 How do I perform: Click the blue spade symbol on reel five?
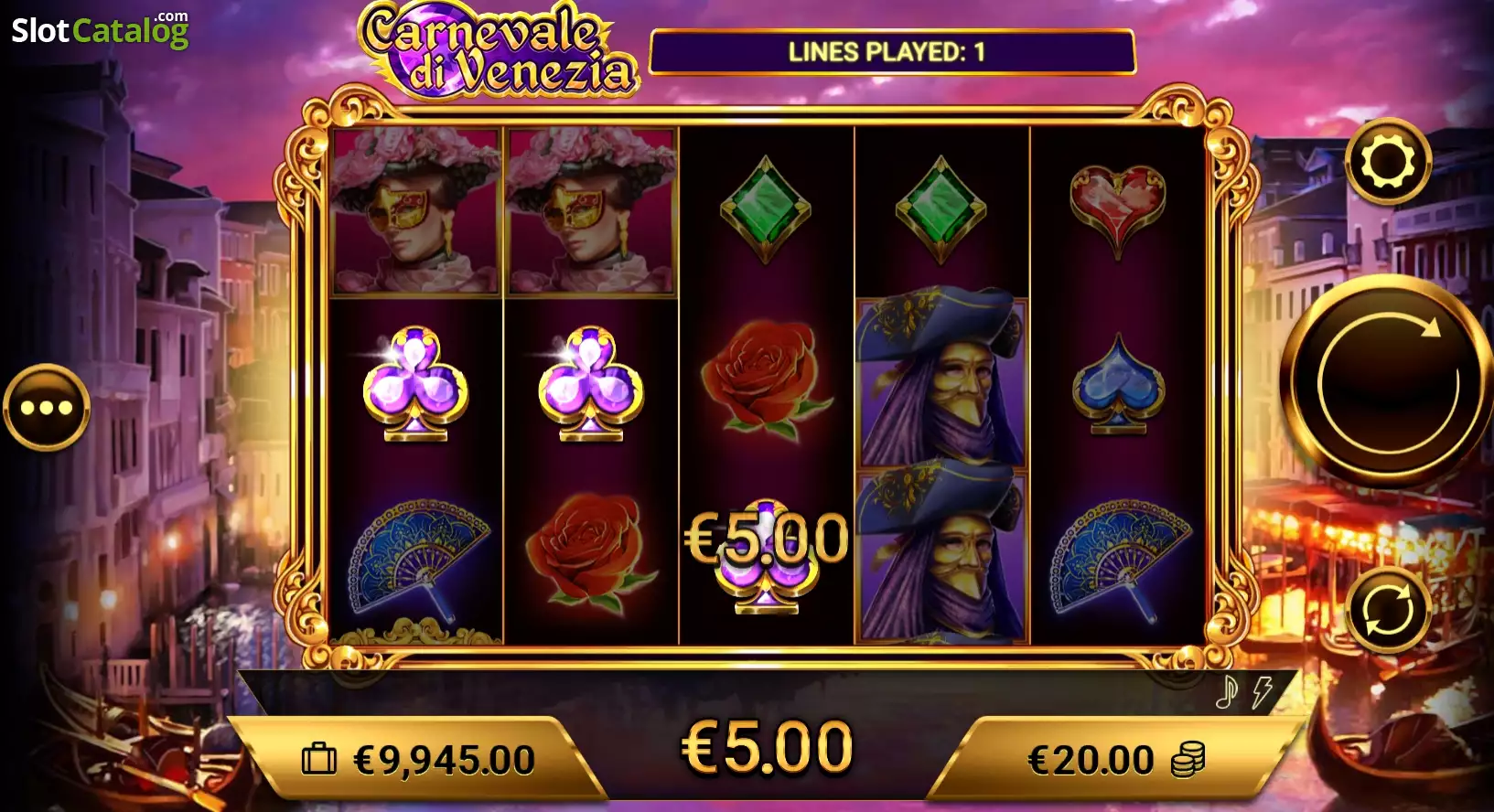point(1118,383)
